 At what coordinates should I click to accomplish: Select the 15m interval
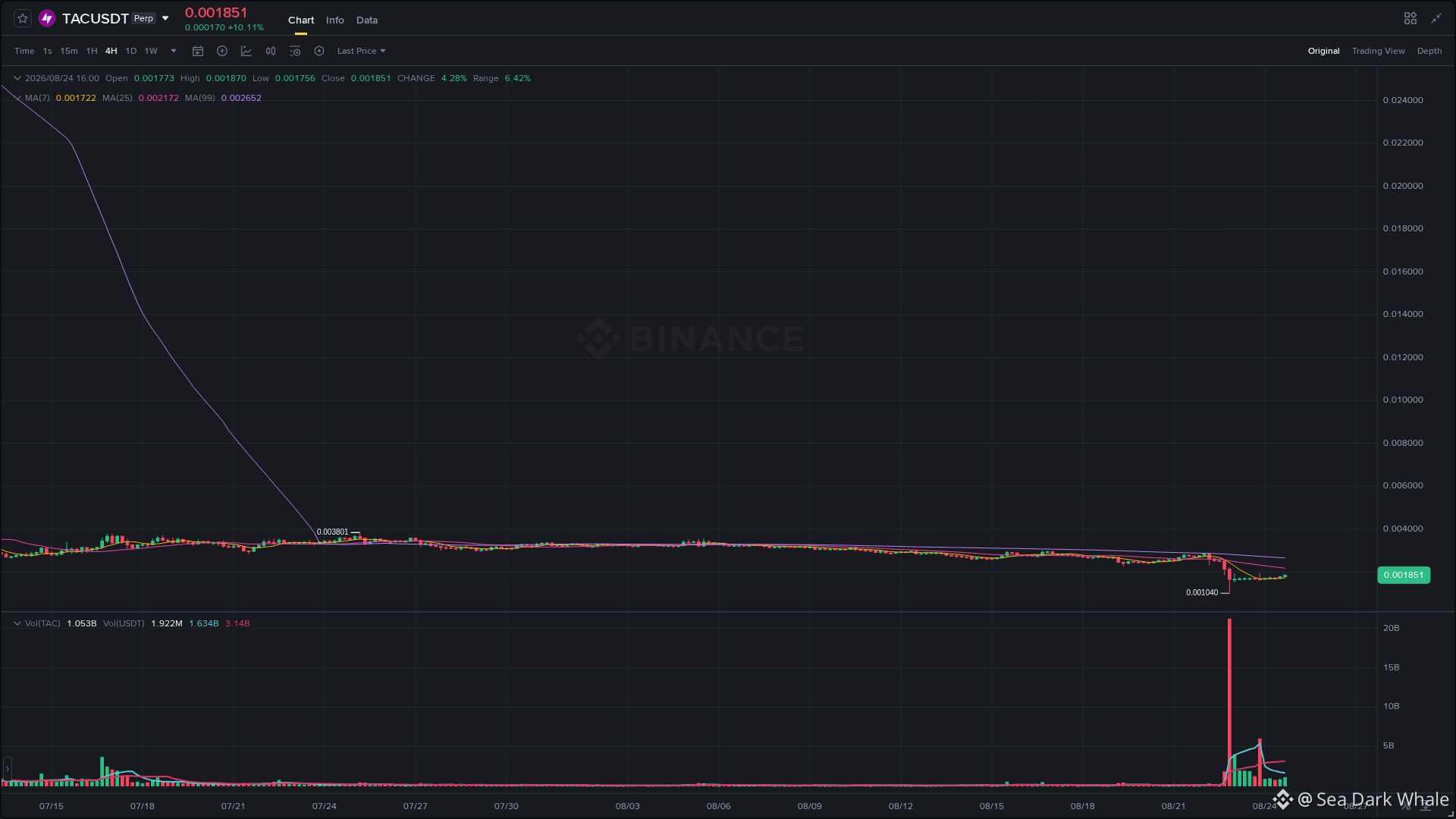[x=69, y=51]
